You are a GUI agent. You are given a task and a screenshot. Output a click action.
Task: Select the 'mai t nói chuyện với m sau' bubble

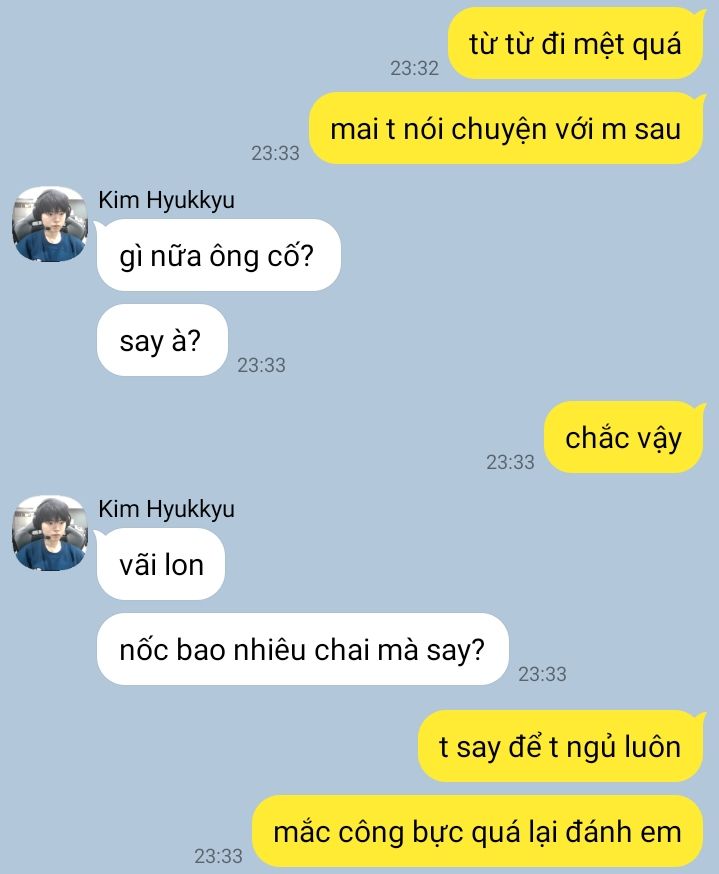(x=506, y=128)
